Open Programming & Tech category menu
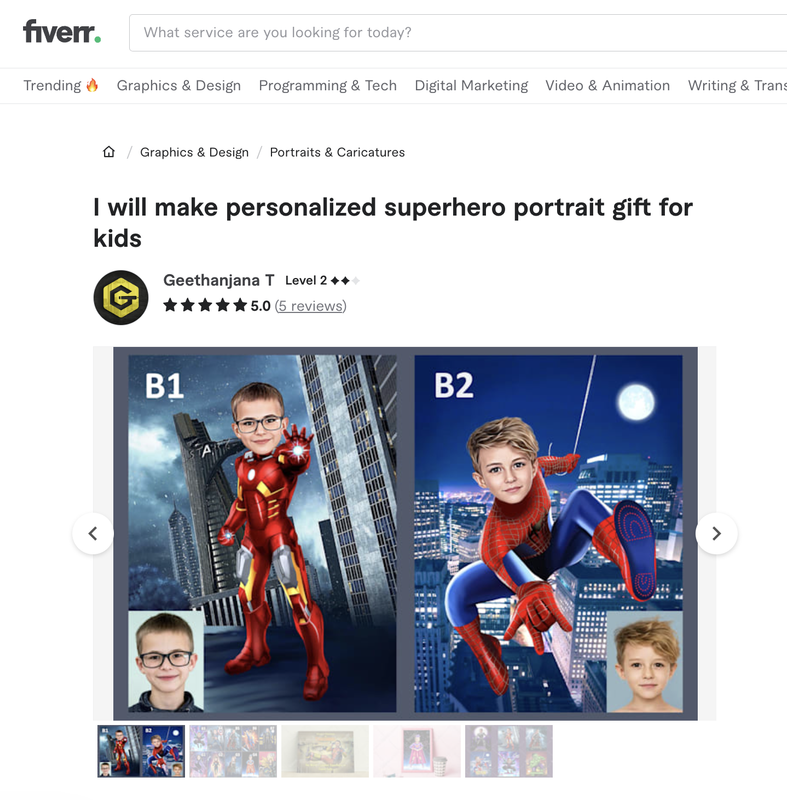 (x=327, y=85)
